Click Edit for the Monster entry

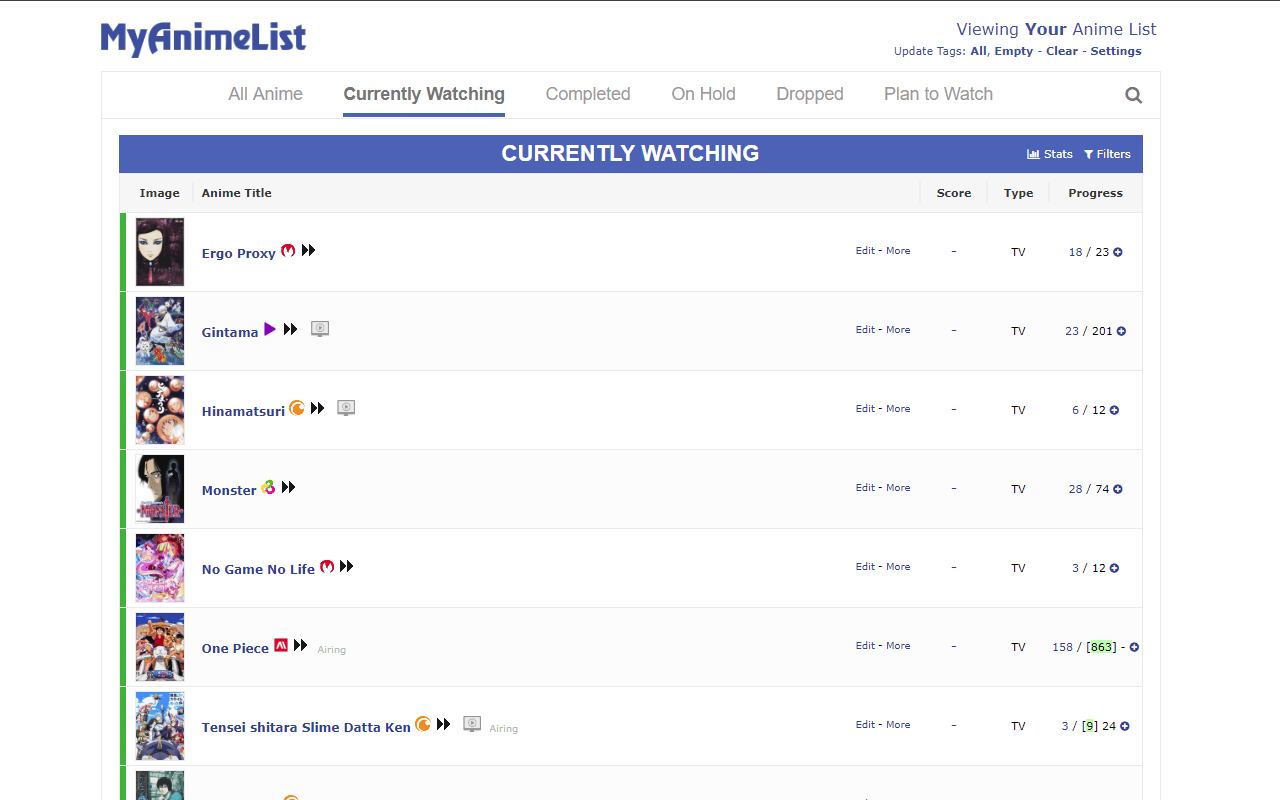pos(865,488)
